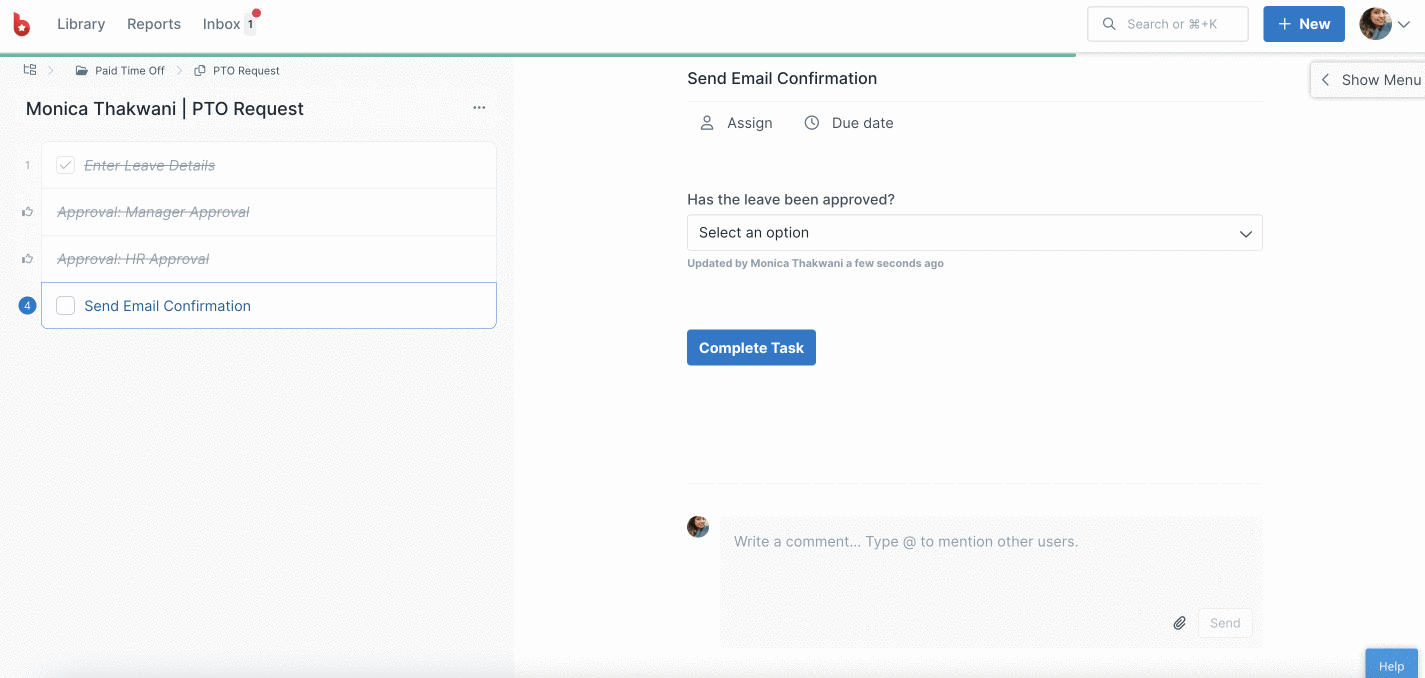The width and height of the screenshot is (1425, 678).
Task: Click in the search box
Action: tap(1168, 24)
